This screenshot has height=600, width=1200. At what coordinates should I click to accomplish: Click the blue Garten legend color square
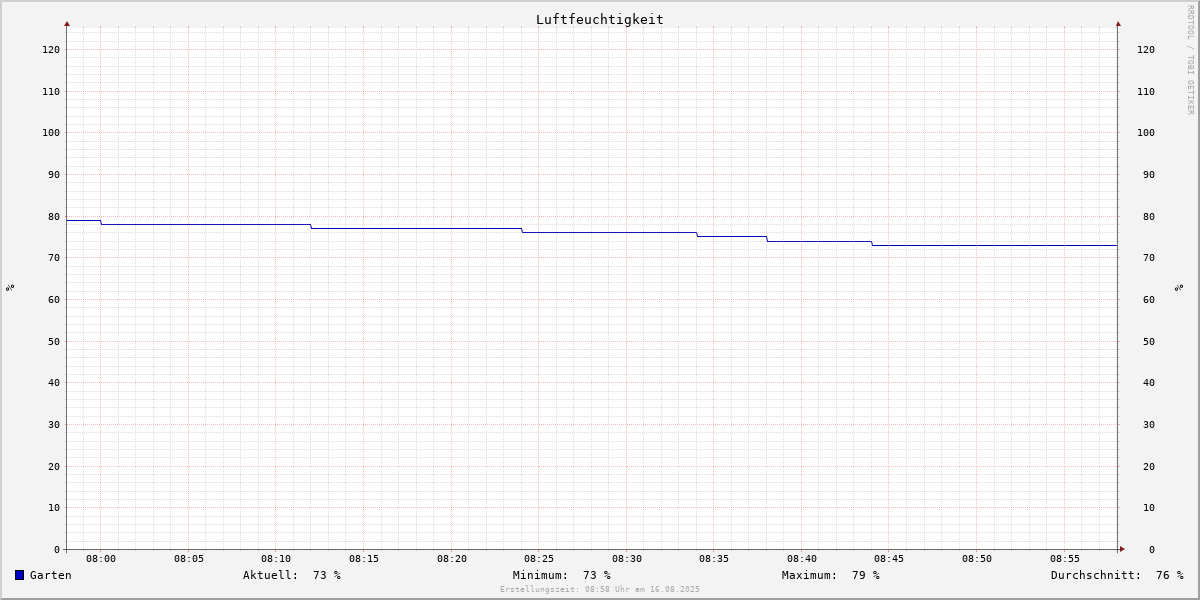point(19,575)
